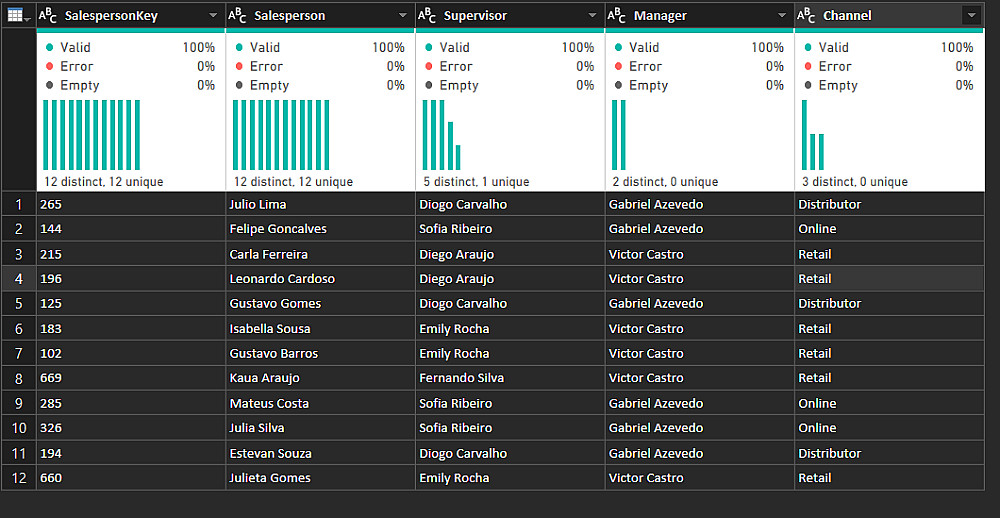Select row number 4
The width and height of the screenshot is (1000, 518).
pyautogui.click(x=18, y=279)
